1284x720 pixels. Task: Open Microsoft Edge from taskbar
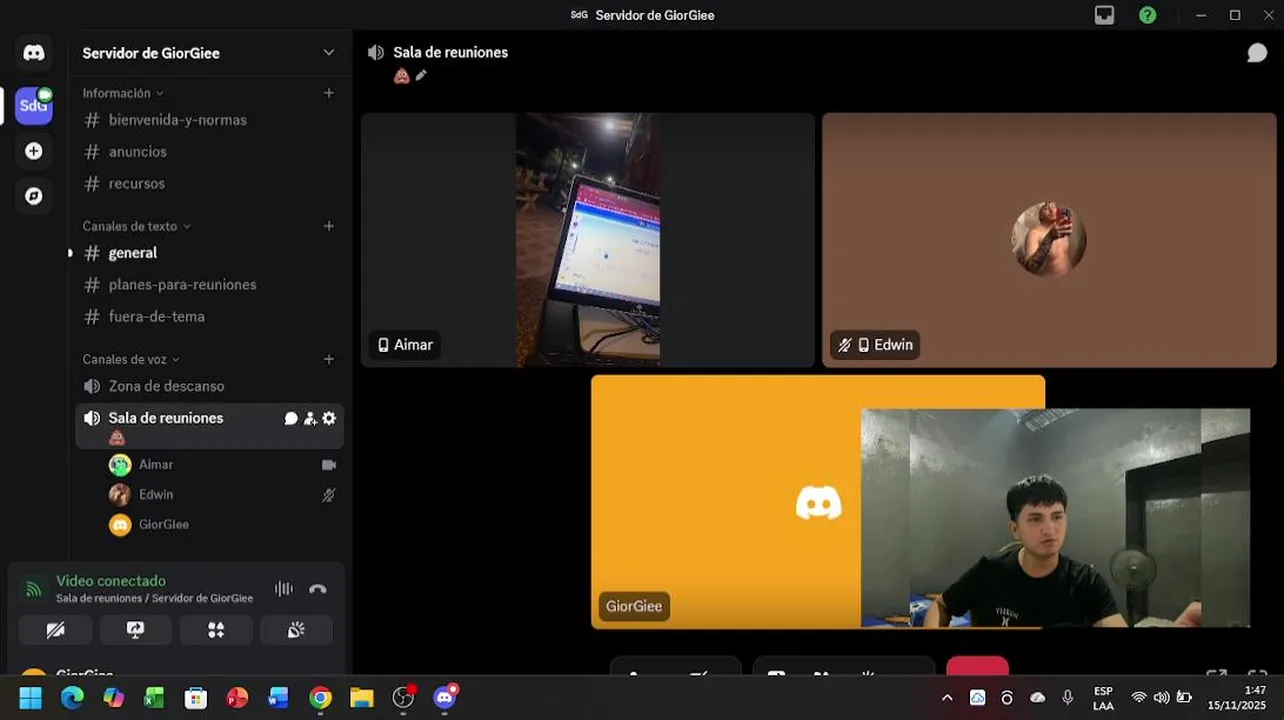pos(72,698)
